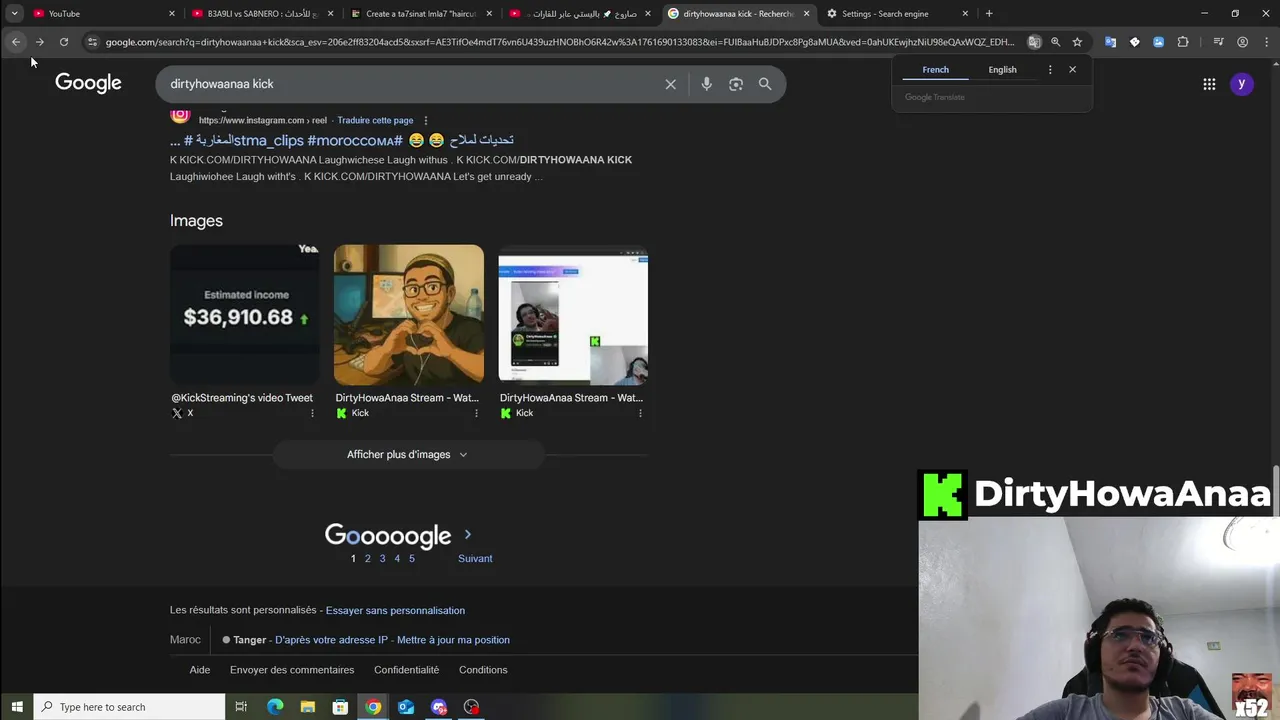Close the Google Translate popup
The width and height of the screenshot is (1280, 720).
1072,70
